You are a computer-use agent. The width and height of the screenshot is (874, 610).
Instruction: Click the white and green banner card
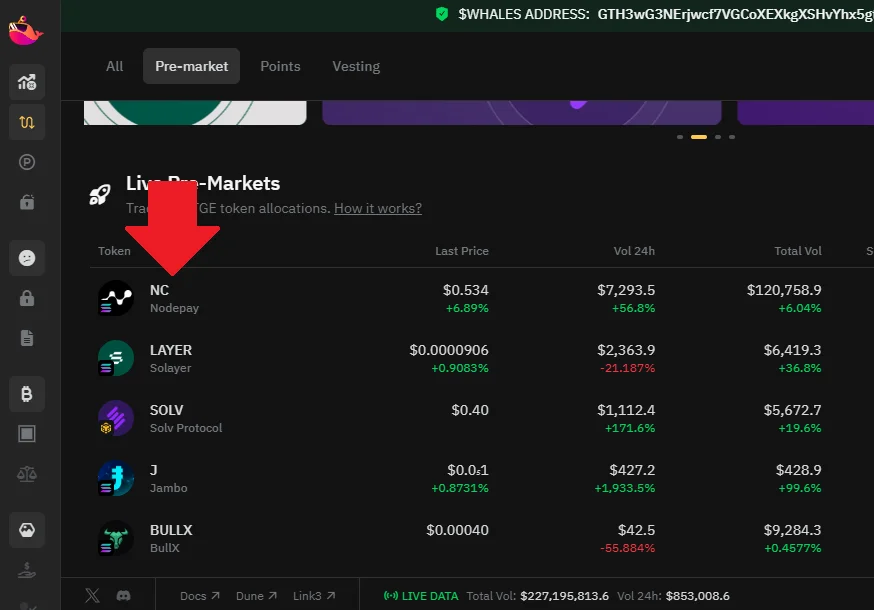tap(195, 113)
